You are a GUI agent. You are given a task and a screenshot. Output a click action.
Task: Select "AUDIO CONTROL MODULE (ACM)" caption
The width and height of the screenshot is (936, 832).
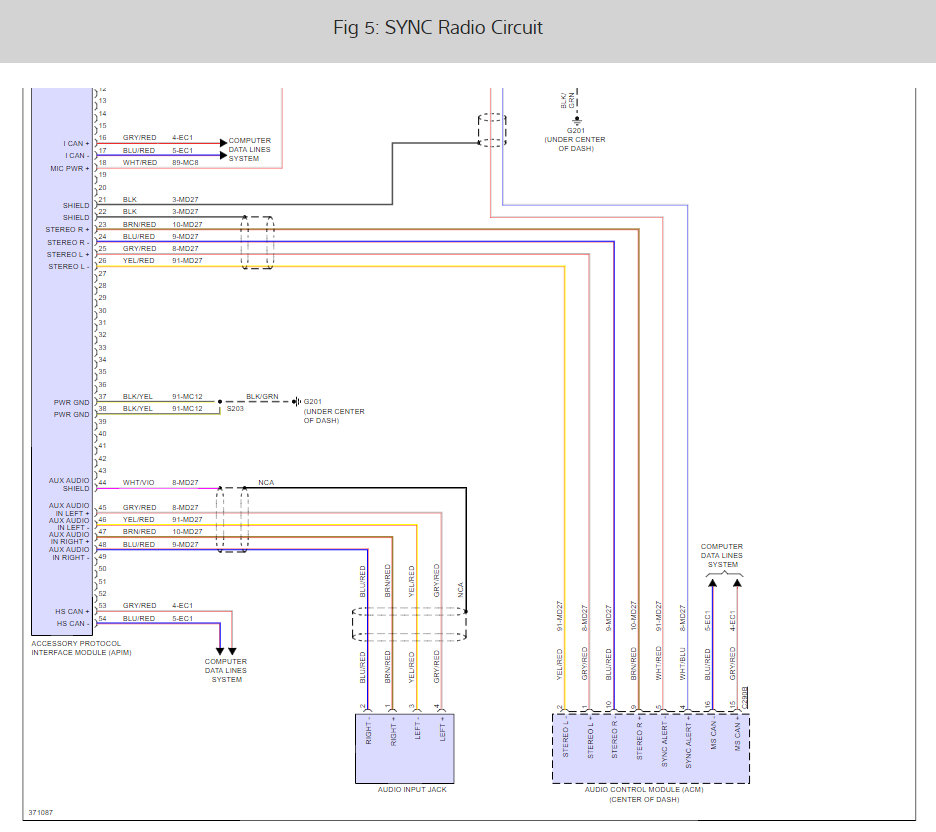644,790
